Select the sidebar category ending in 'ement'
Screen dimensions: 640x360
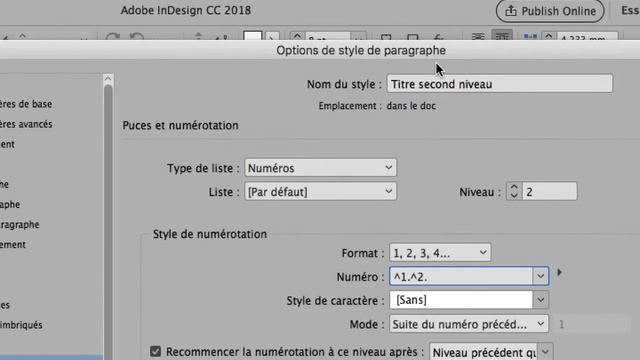click(13, 244)
